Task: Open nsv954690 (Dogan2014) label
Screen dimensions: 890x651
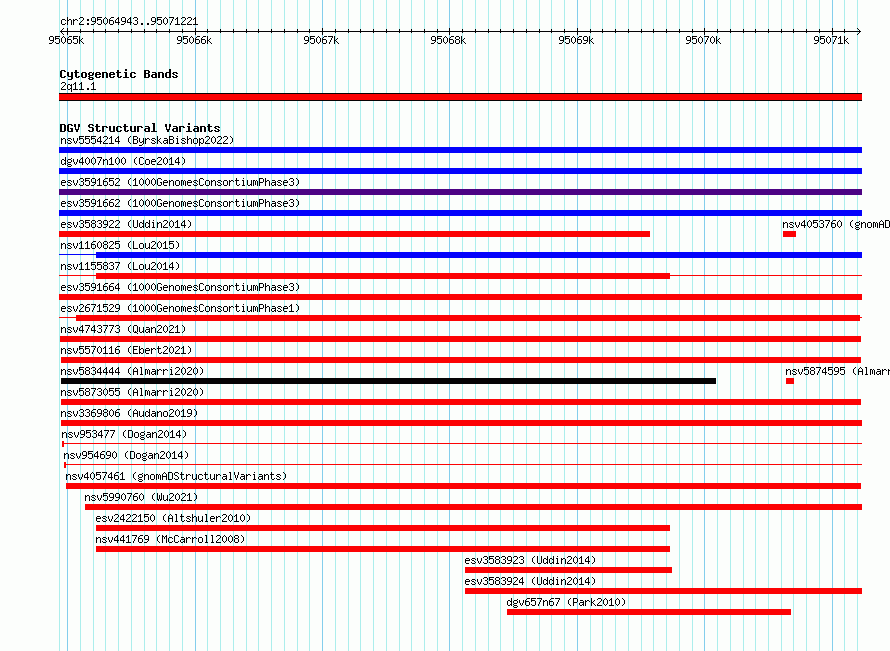Action: click(x=126, y=455)
